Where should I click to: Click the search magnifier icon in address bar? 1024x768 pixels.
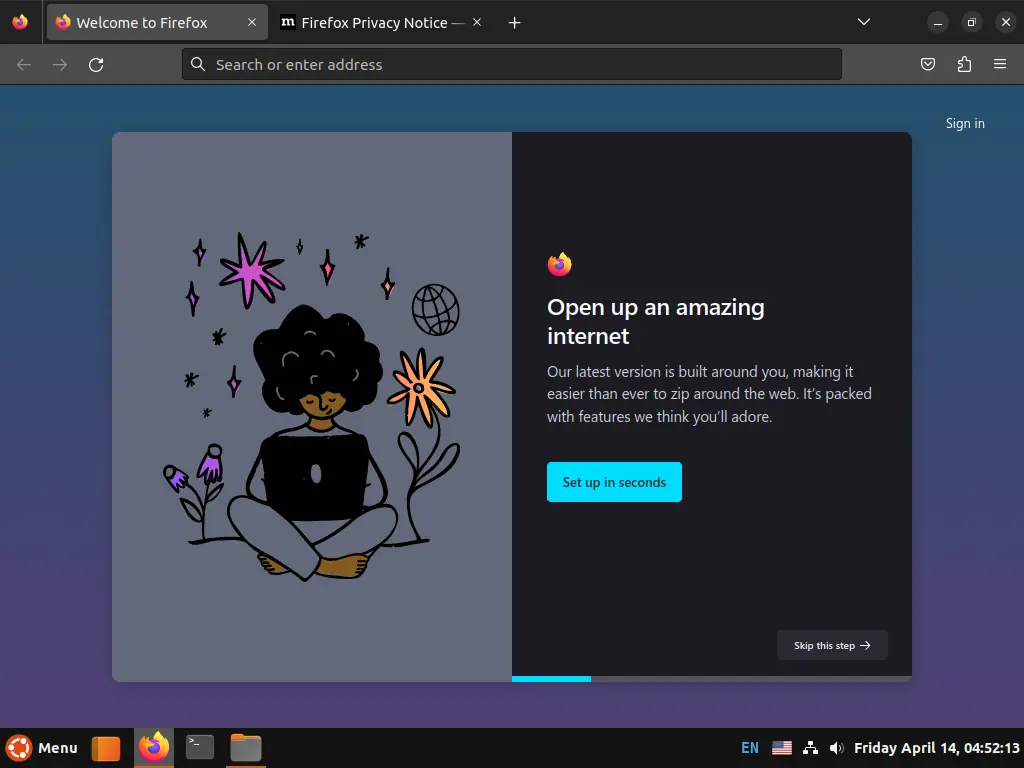tap(198, 64)
